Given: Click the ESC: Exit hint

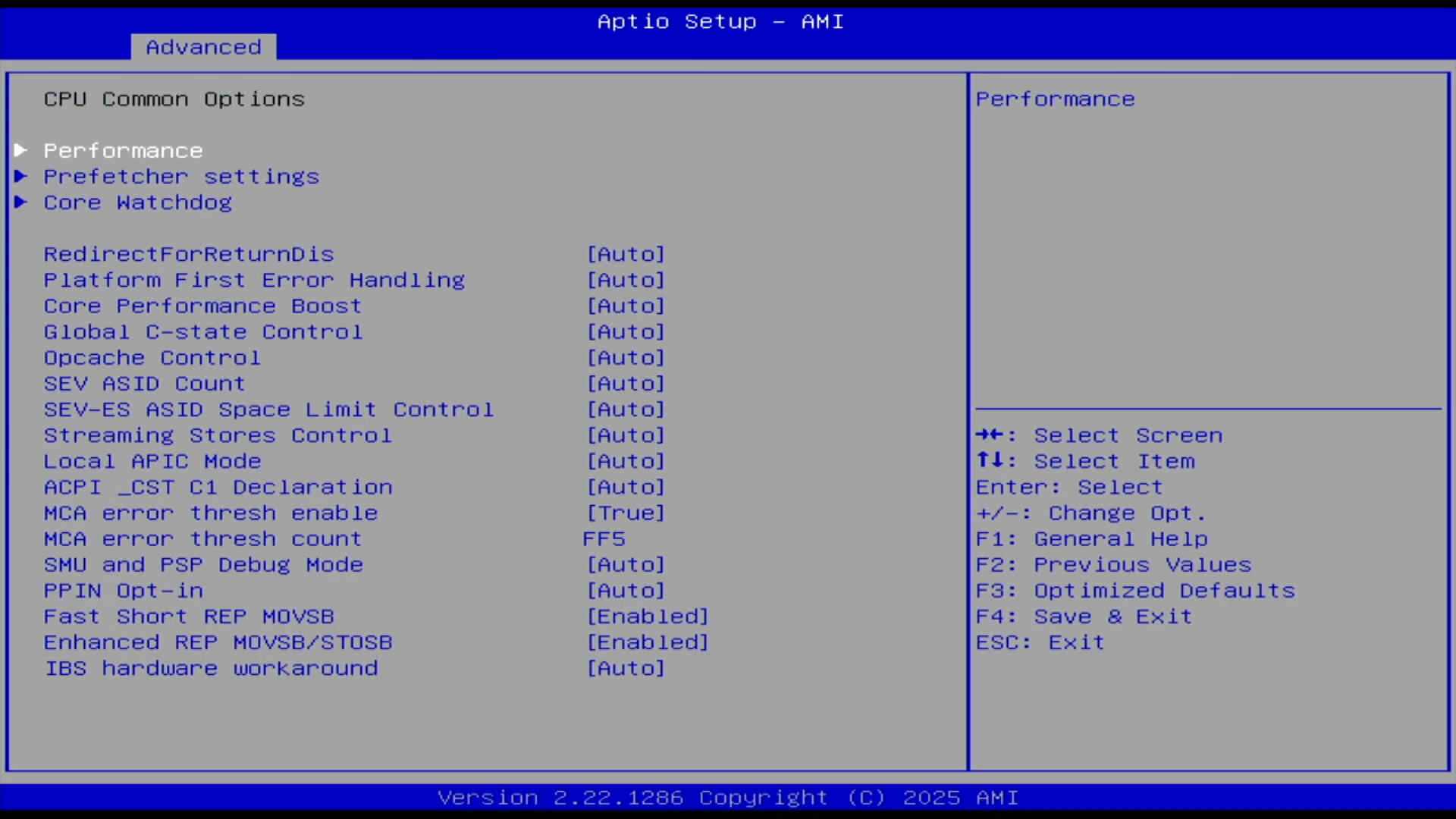Looking at the screenshot, I should coord(1040,642).
